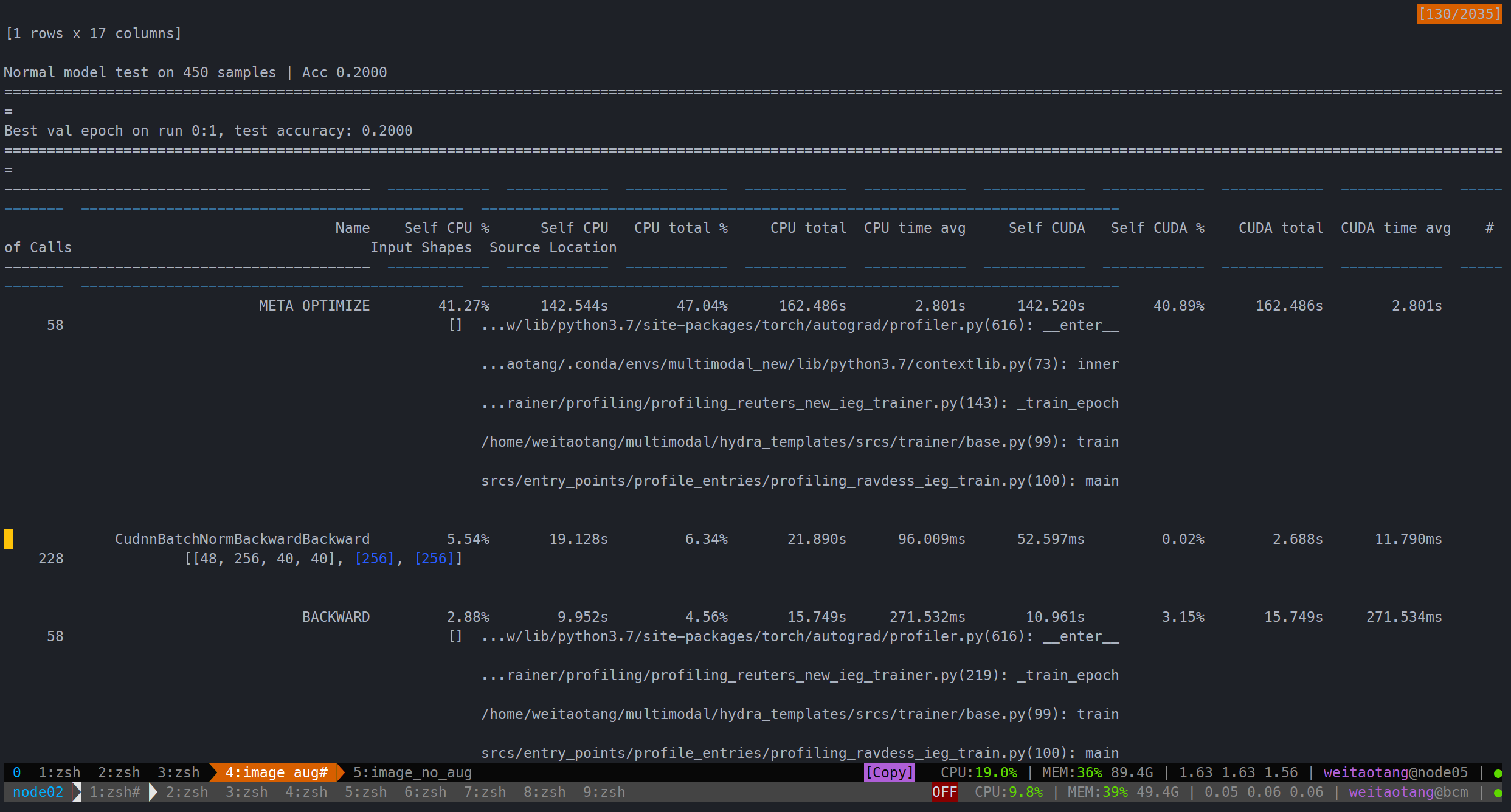Click the CPU:19.0% usage readout
Image resolution: width=1511 pixels, height=812 pixels.
978,772
